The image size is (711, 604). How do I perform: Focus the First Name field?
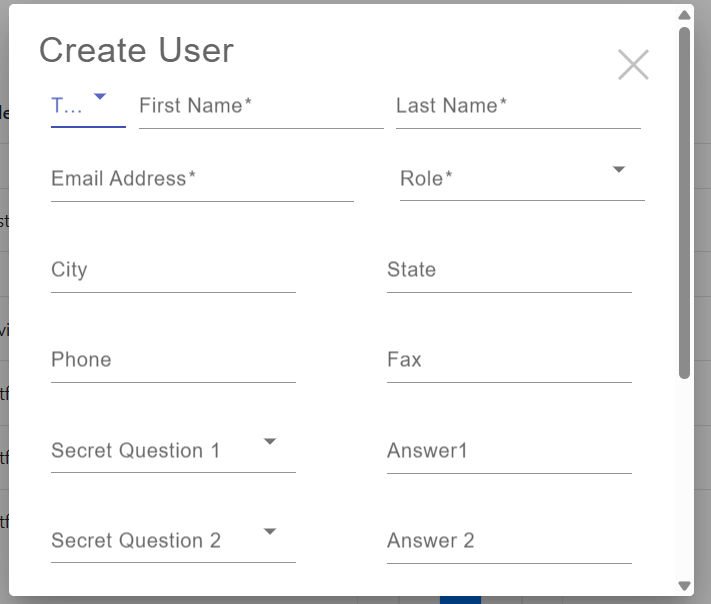[x=260, y=107]
